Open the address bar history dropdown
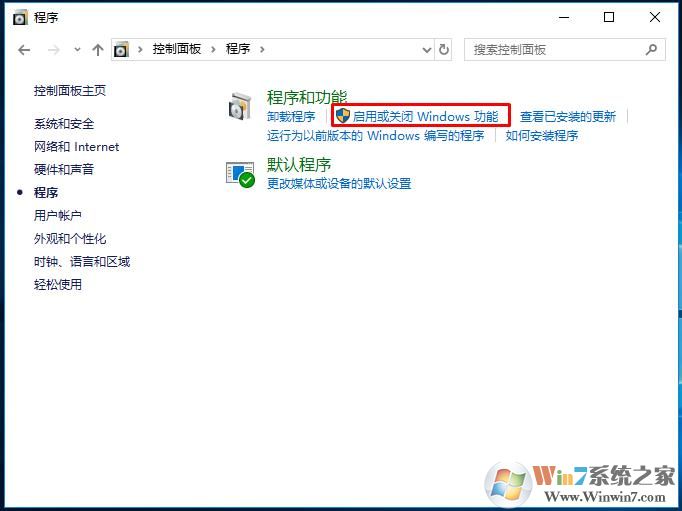Image resolution: width=682 pixels, height=511 pixels. pos(427,50)
